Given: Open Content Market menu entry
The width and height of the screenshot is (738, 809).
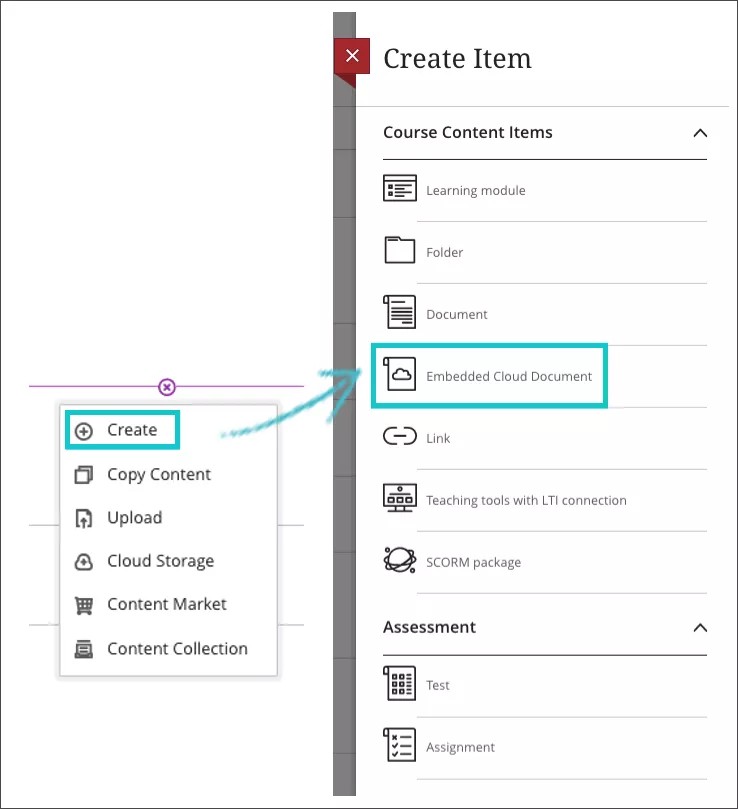Looking at the screenshot, I should (166, 604).
